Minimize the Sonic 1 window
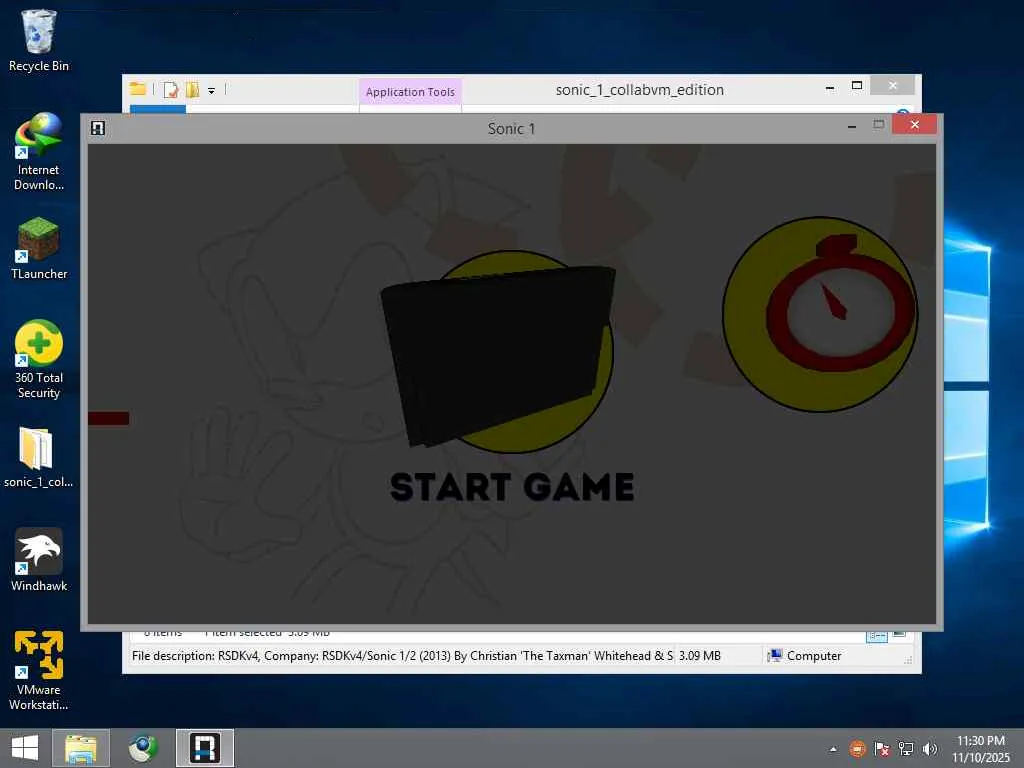Screen dimensions: 1024x768 [x=852, y=126]
